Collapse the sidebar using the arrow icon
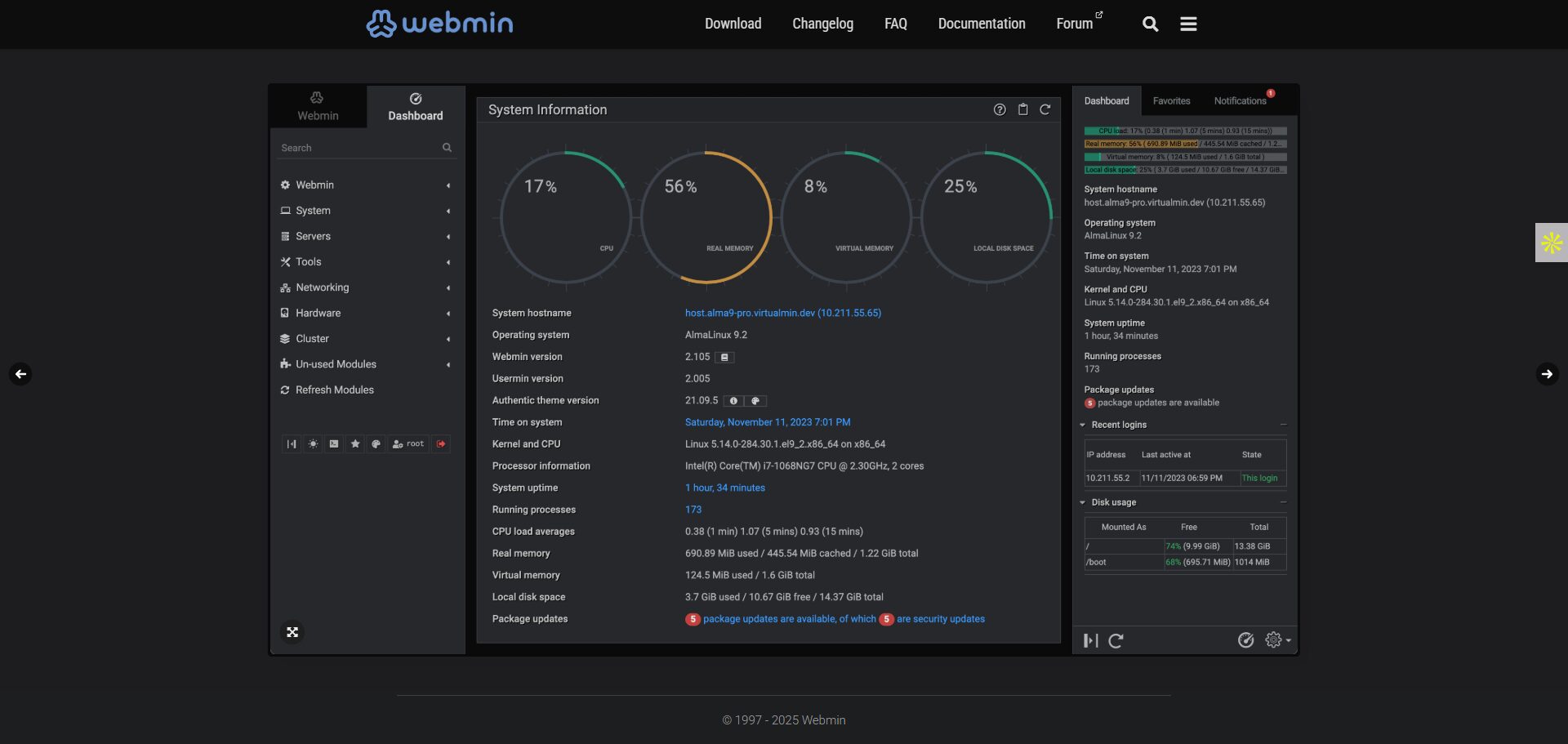Image resolution: width=1568 pixels, height=744 pixels. (x=292, y=444)
